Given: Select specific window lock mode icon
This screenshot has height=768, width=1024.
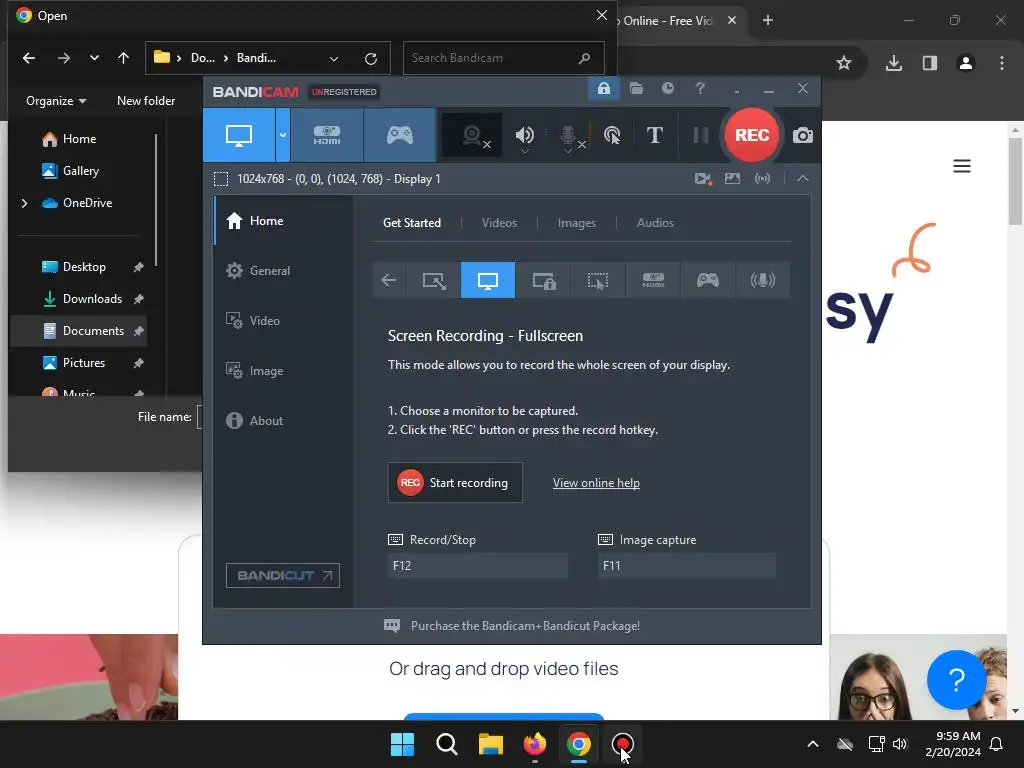Looking at the screenshot, I should 543,280.
